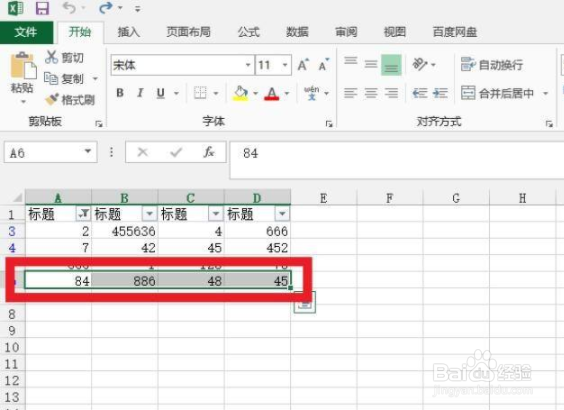Image resolution: width=564 pixels, height=410 pixels.
Task: Set middle vertical alignment
Action: tap(370, 65)
